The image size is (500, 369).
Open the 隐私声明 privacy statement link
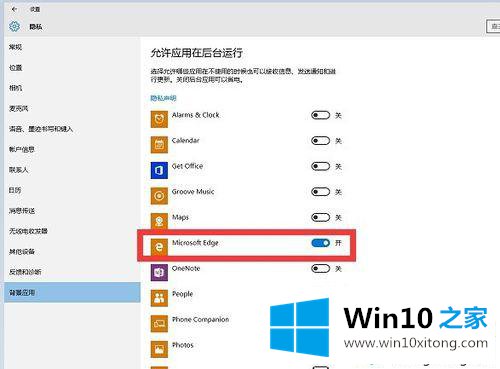163,98
